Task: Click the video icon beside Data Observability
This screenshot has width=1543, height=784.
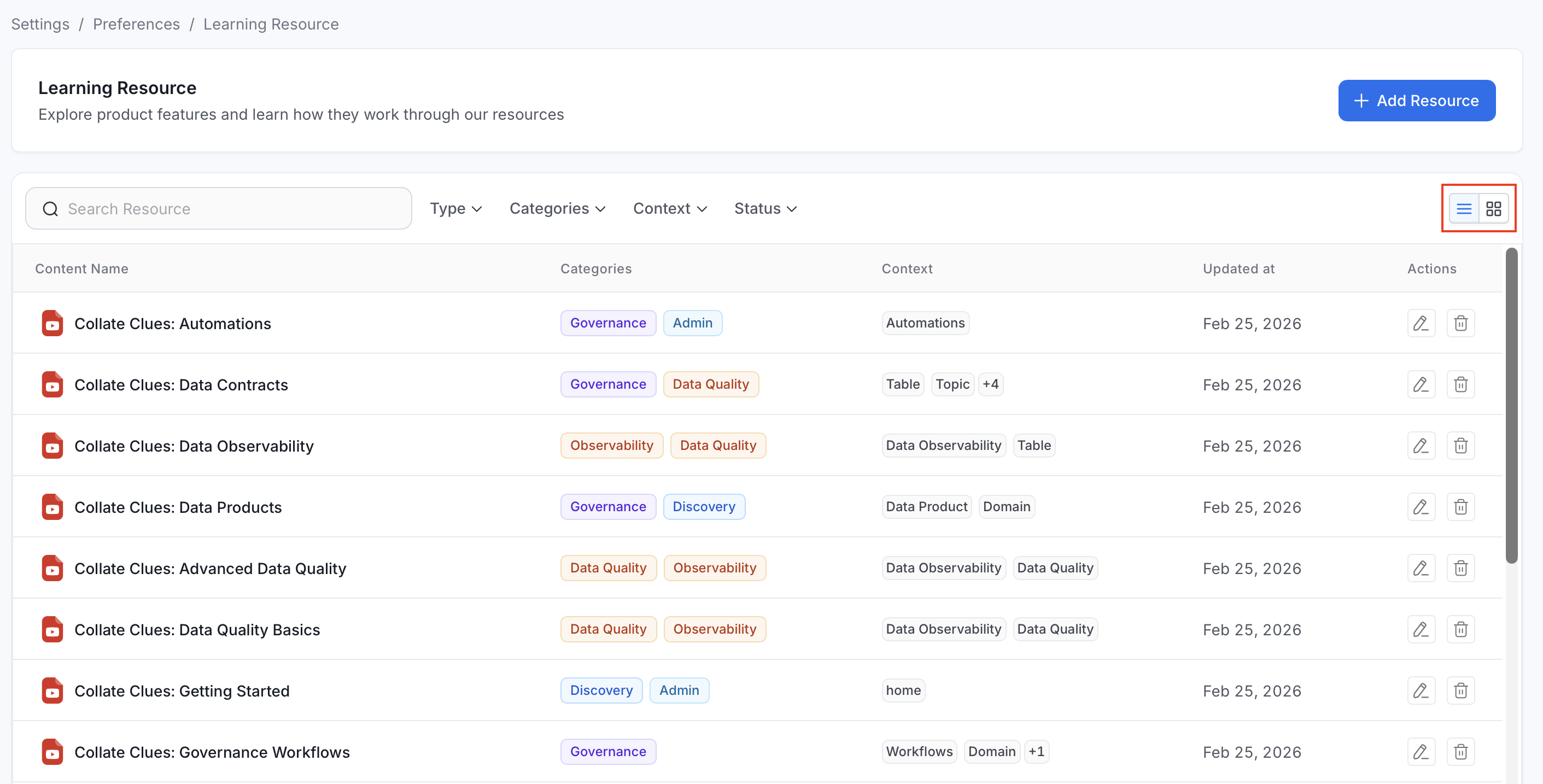Action: [52, 446]
